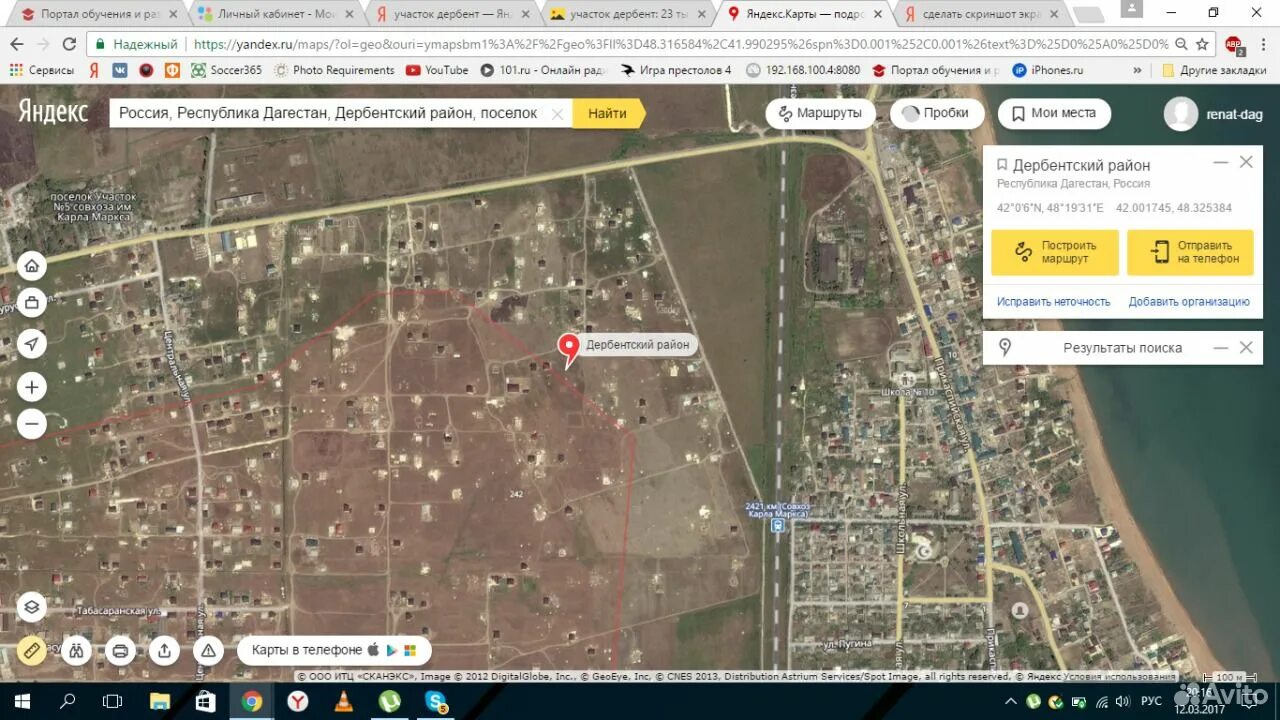Screen dimensions: 1280x720
Task: Switch to the Личный кабинет tab
Action: (x=275, y=14)
